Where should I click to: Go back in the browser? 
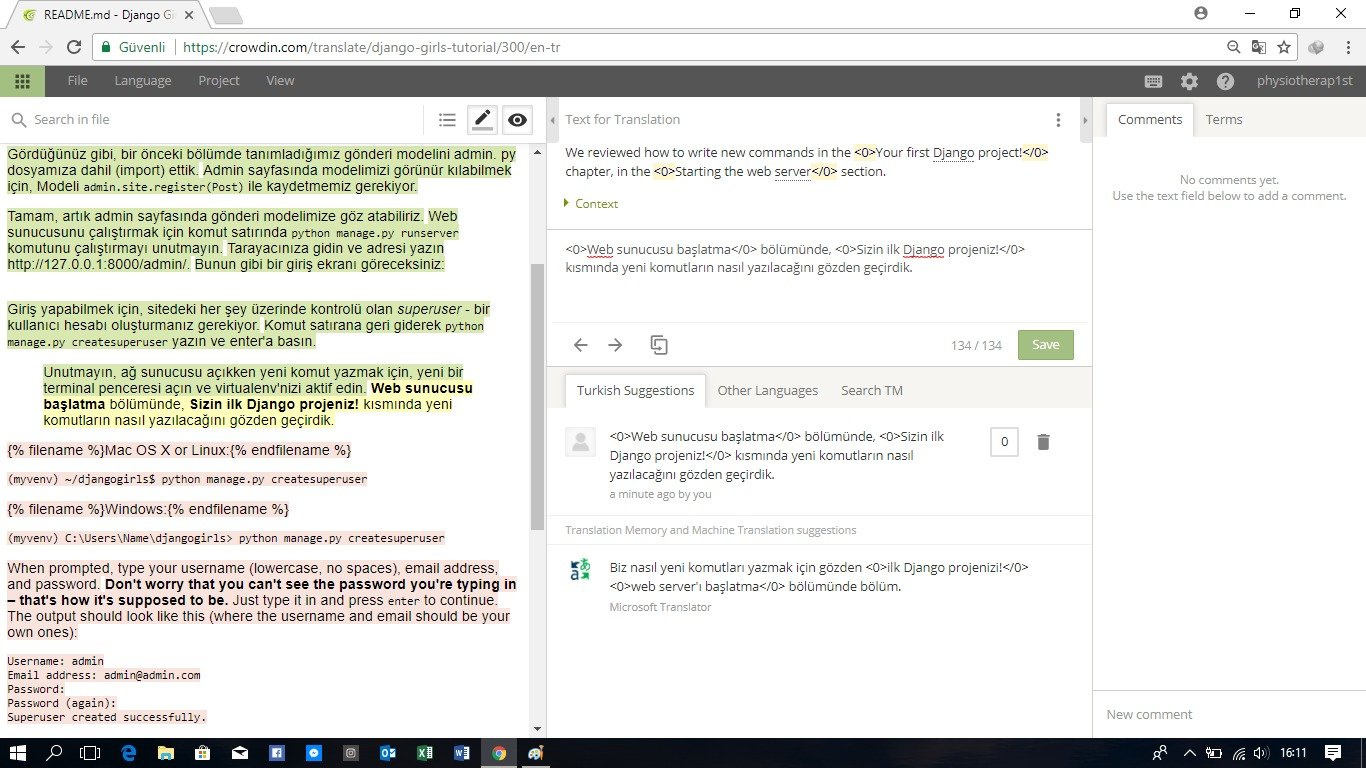17,46
